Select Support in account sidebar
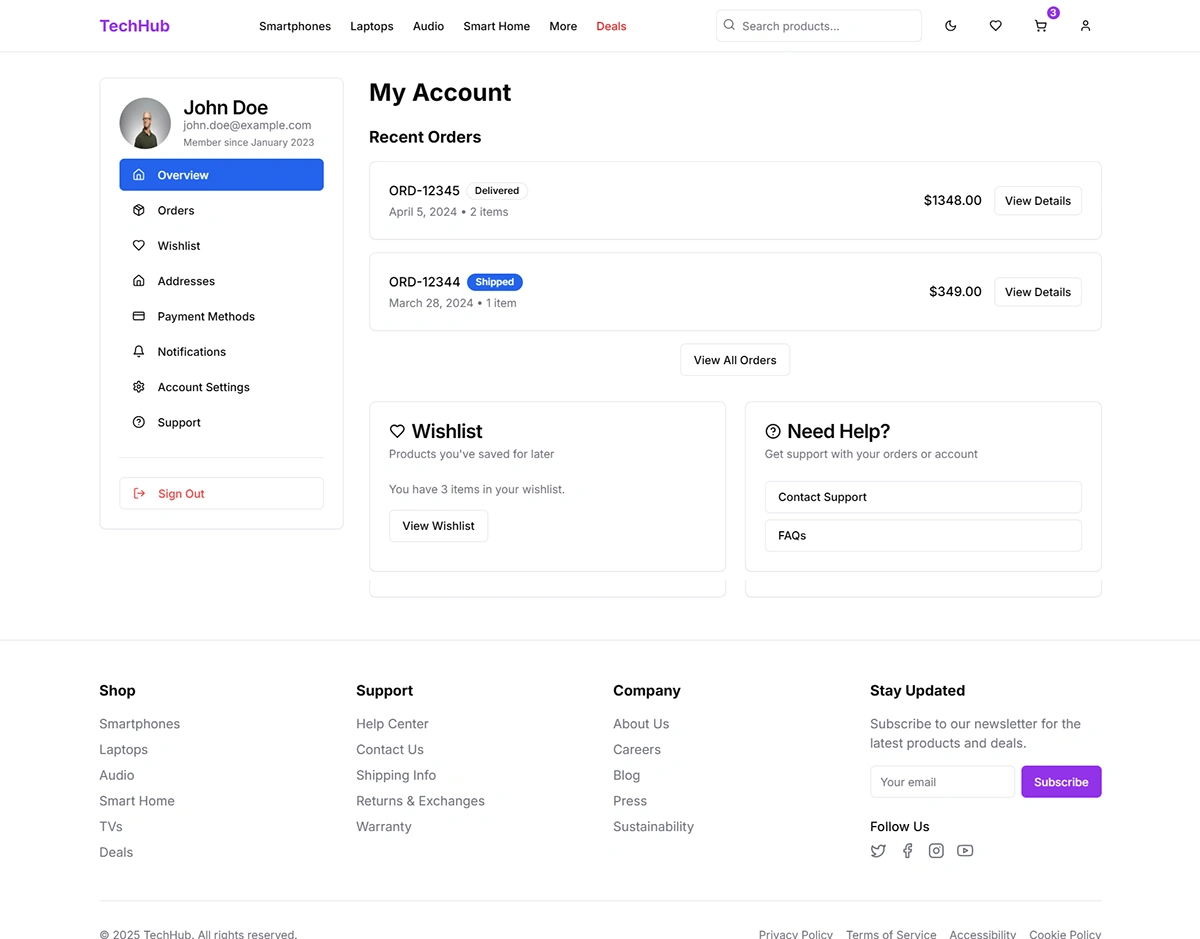 [x=221, y=422]
